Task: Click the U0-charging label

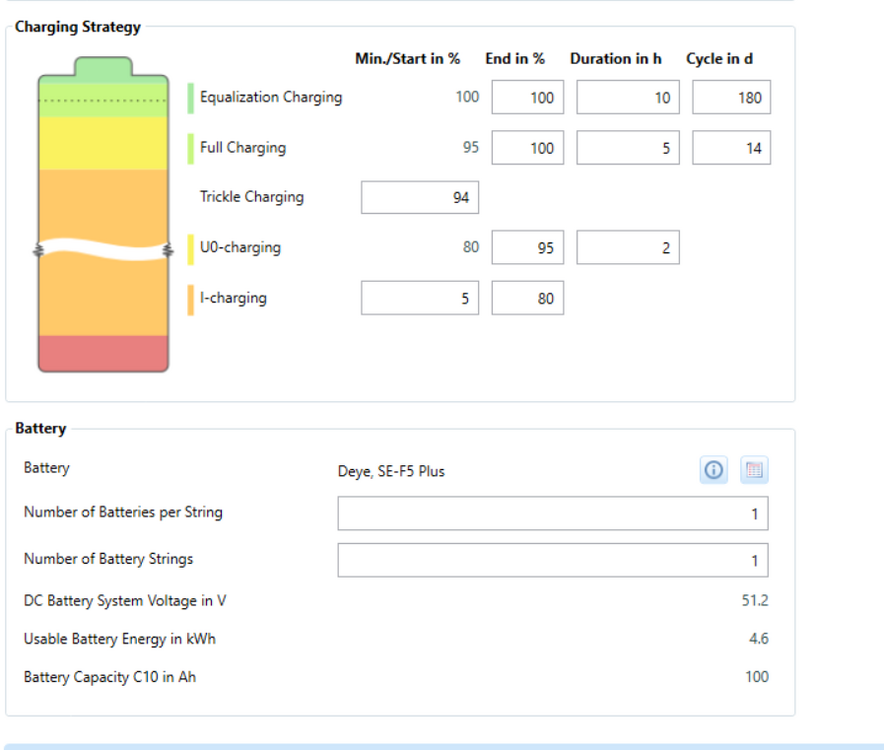Action: 240,247
